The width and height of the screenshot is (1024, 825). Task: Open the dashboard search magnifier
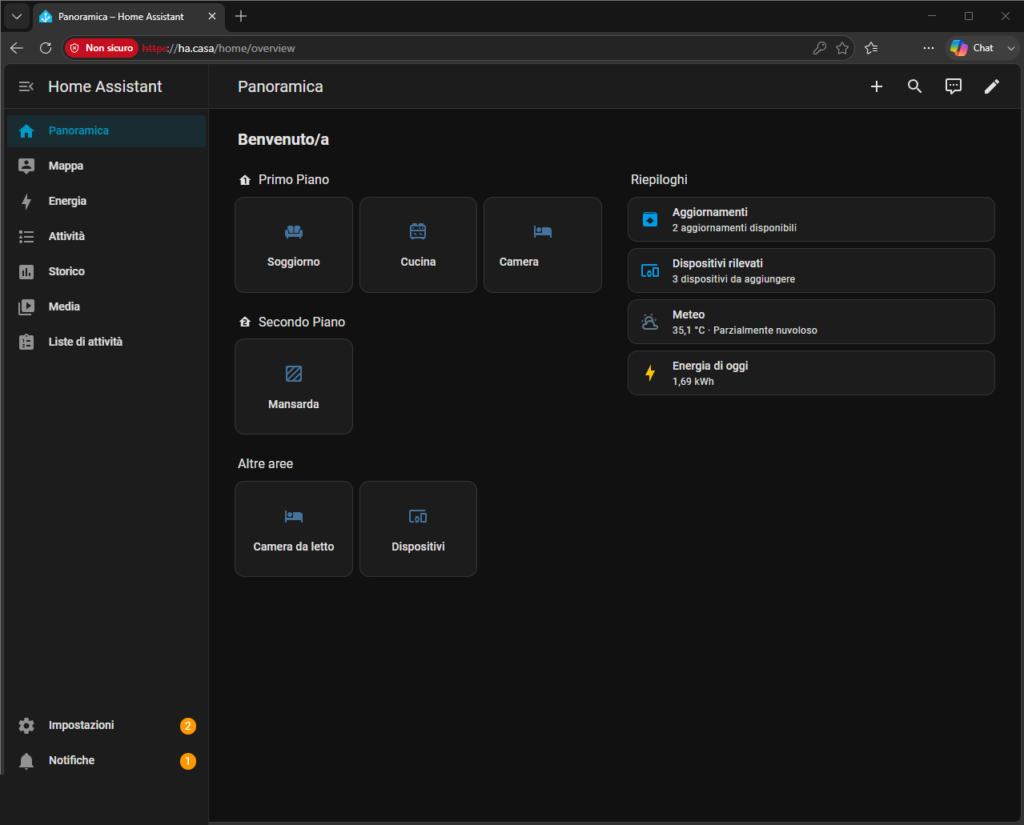(x=915, y=87)
